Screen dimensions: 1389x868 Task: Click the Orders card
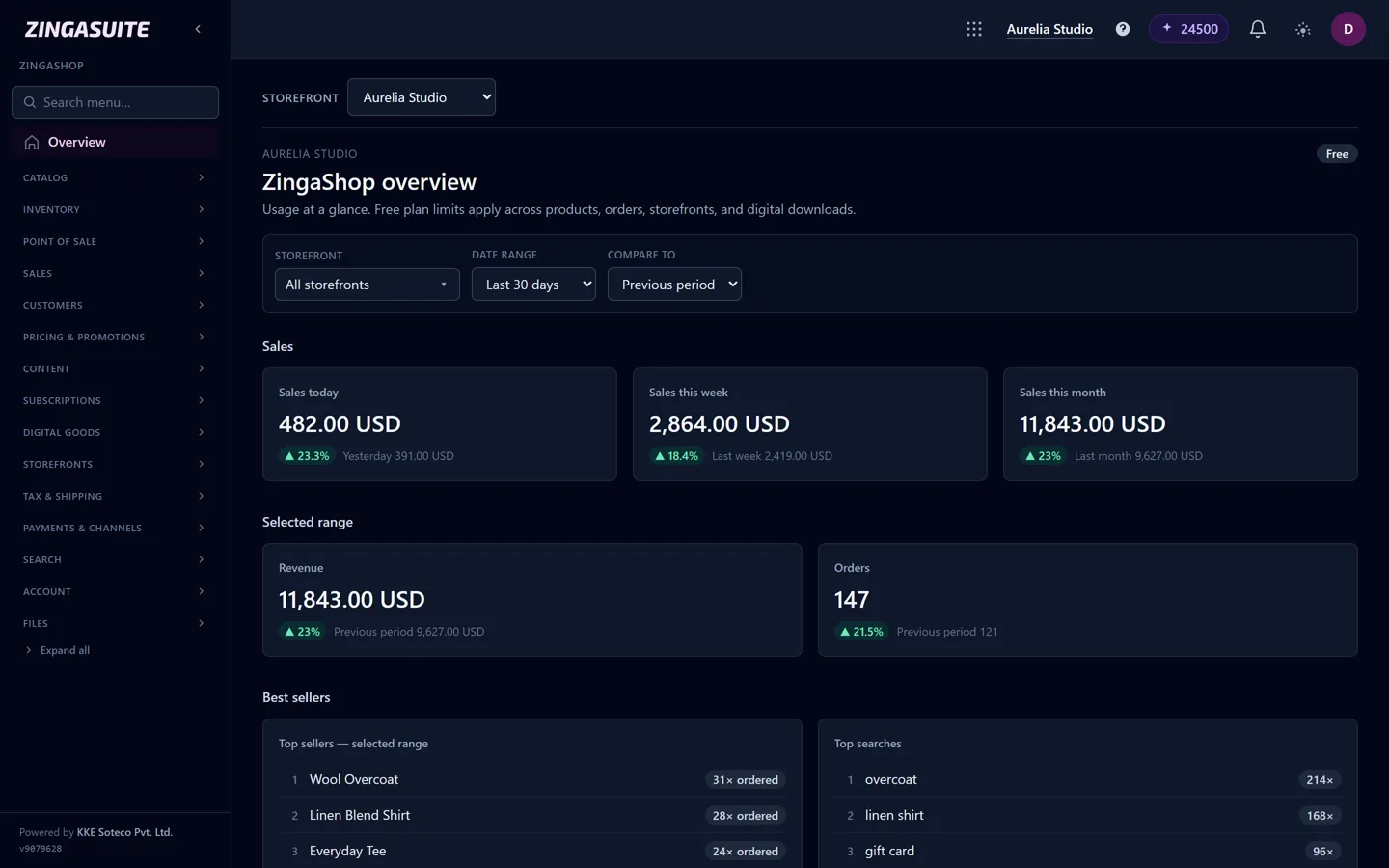tap(1088, 600)
